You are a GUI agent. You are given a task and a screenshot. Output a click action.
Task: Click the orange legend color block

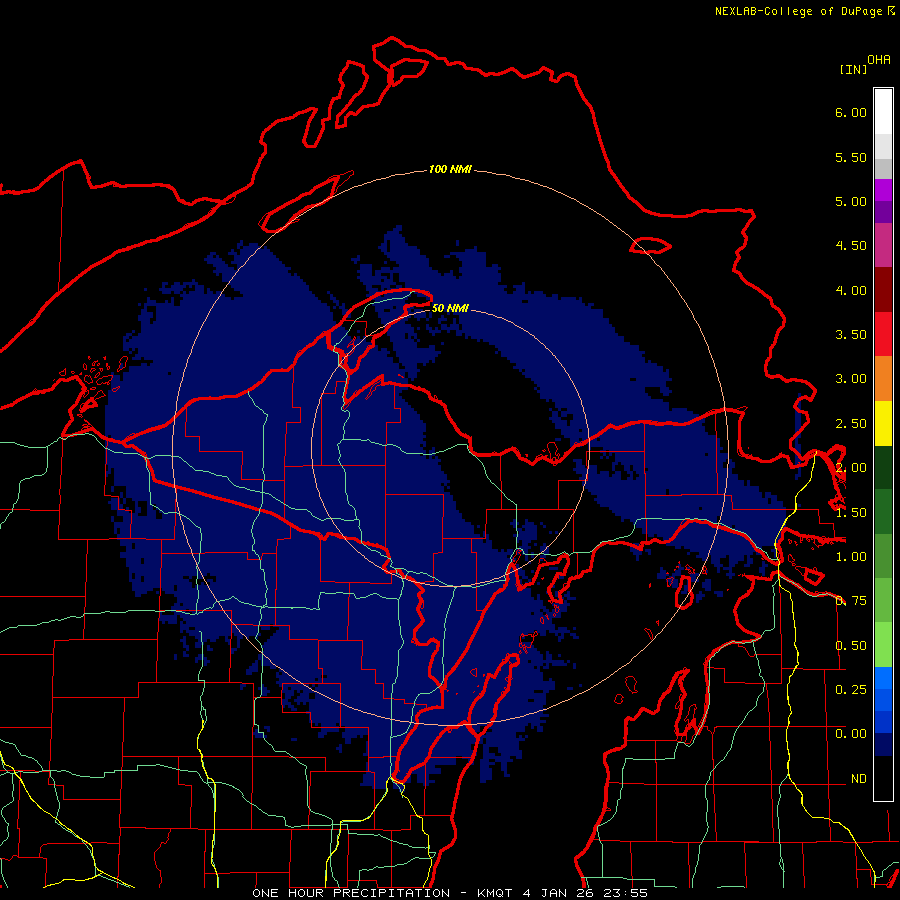(x=883, y=379)
